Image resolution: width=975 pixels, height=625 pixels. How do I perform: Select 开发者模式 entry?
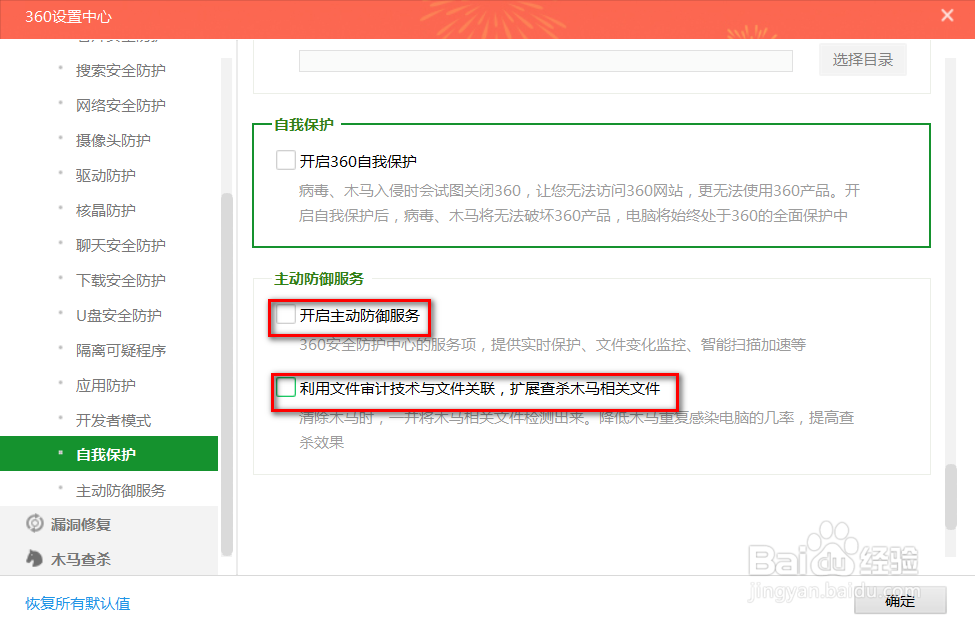click(113, 420)
